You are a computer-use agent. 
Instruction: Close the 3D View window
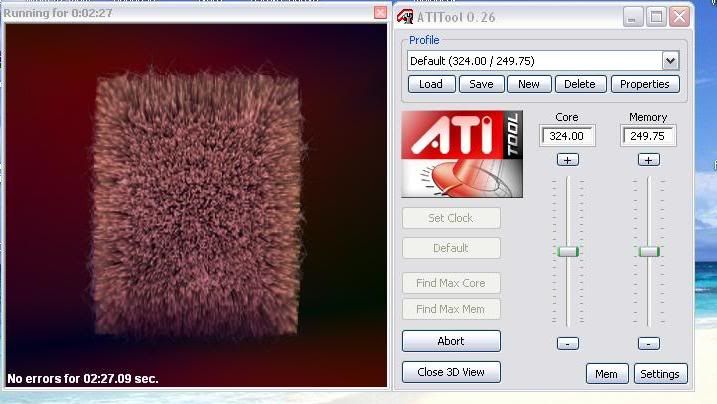[451, 372]
